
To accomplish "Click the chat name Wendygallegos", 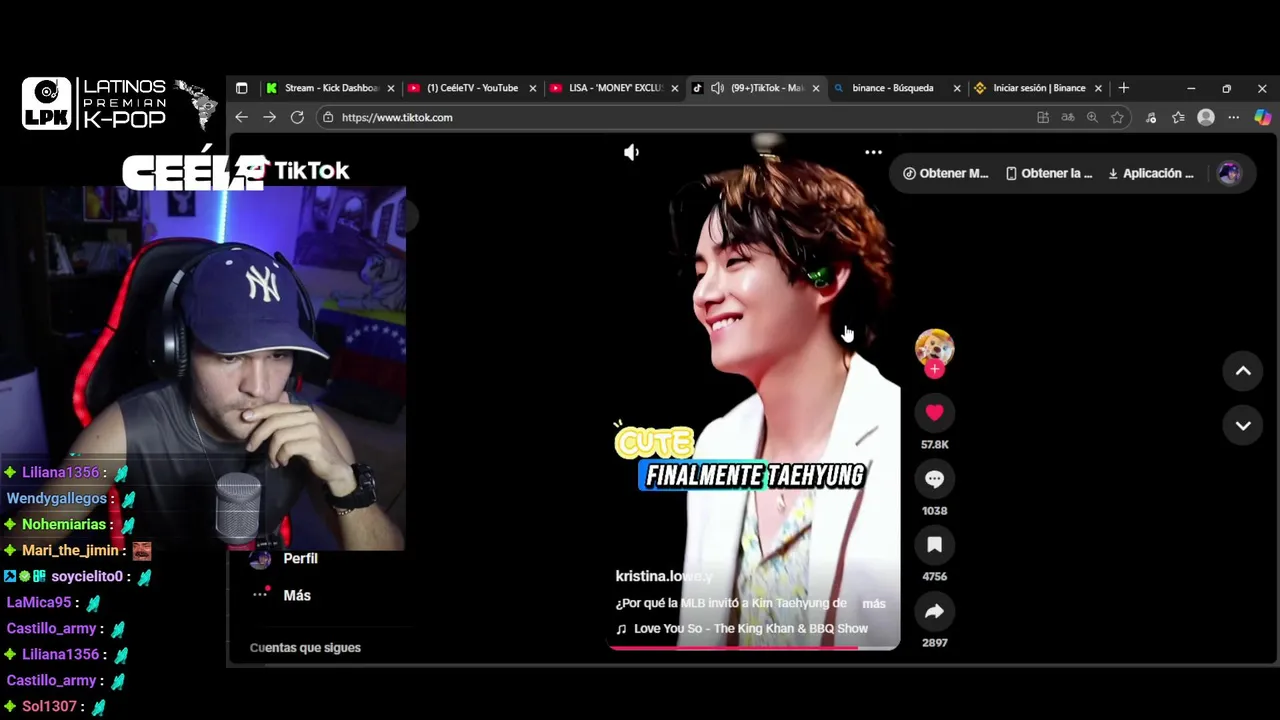I will (x=56, y=498).
